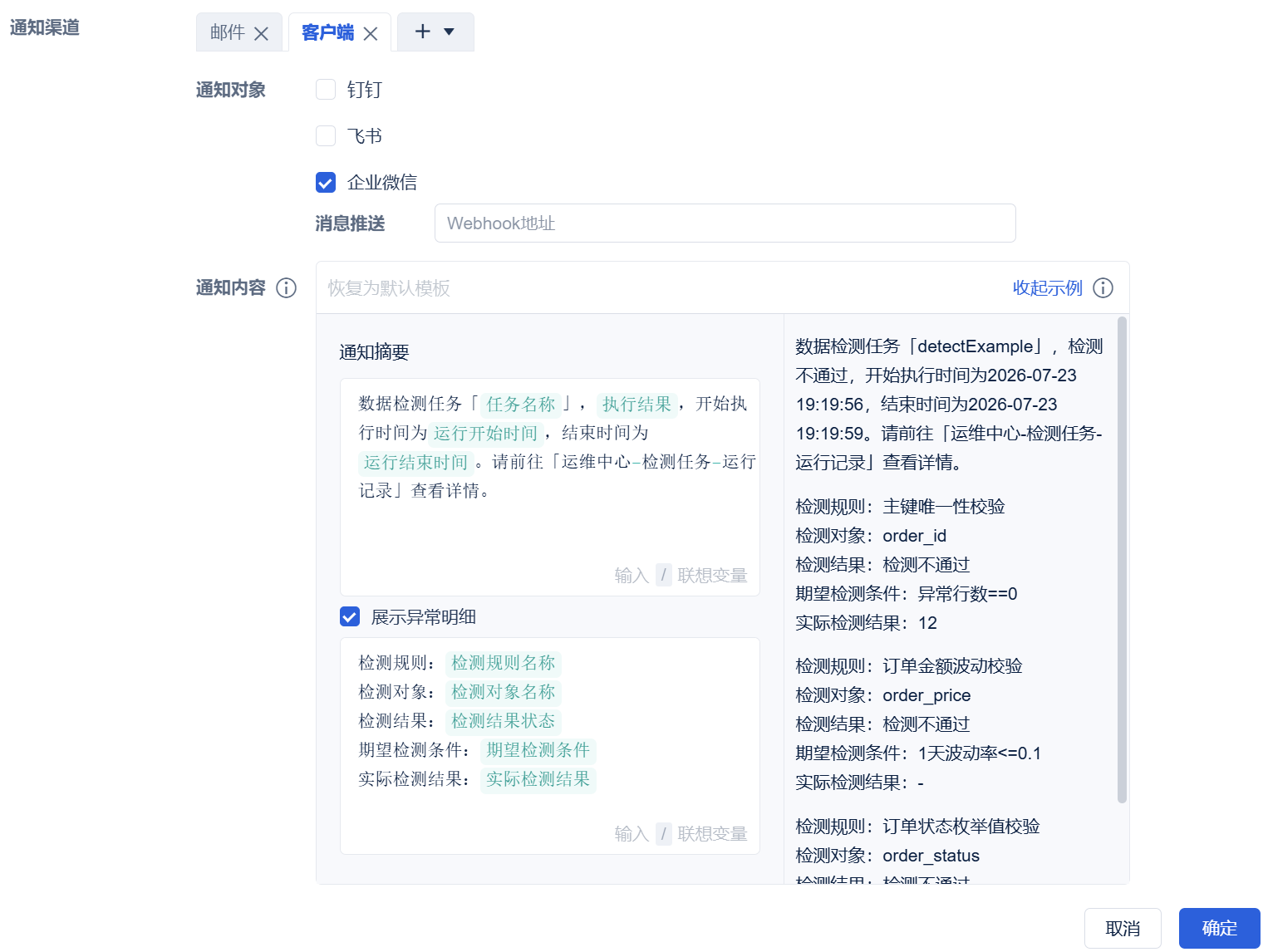1268x952 pixels.
Task: Add a new notification channel with plus icon
Action: point(423,32)
